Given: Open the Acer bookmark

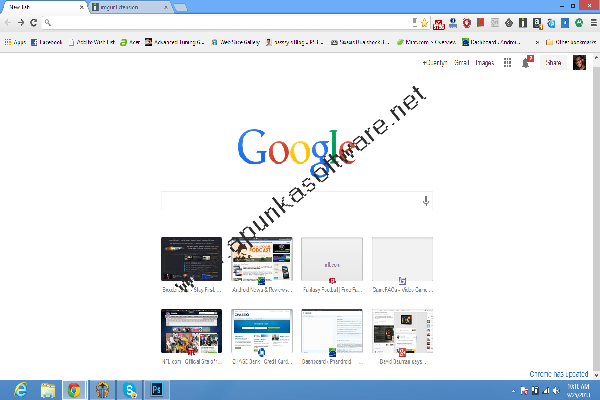Looking at the screenshot, I should (130, 42).
